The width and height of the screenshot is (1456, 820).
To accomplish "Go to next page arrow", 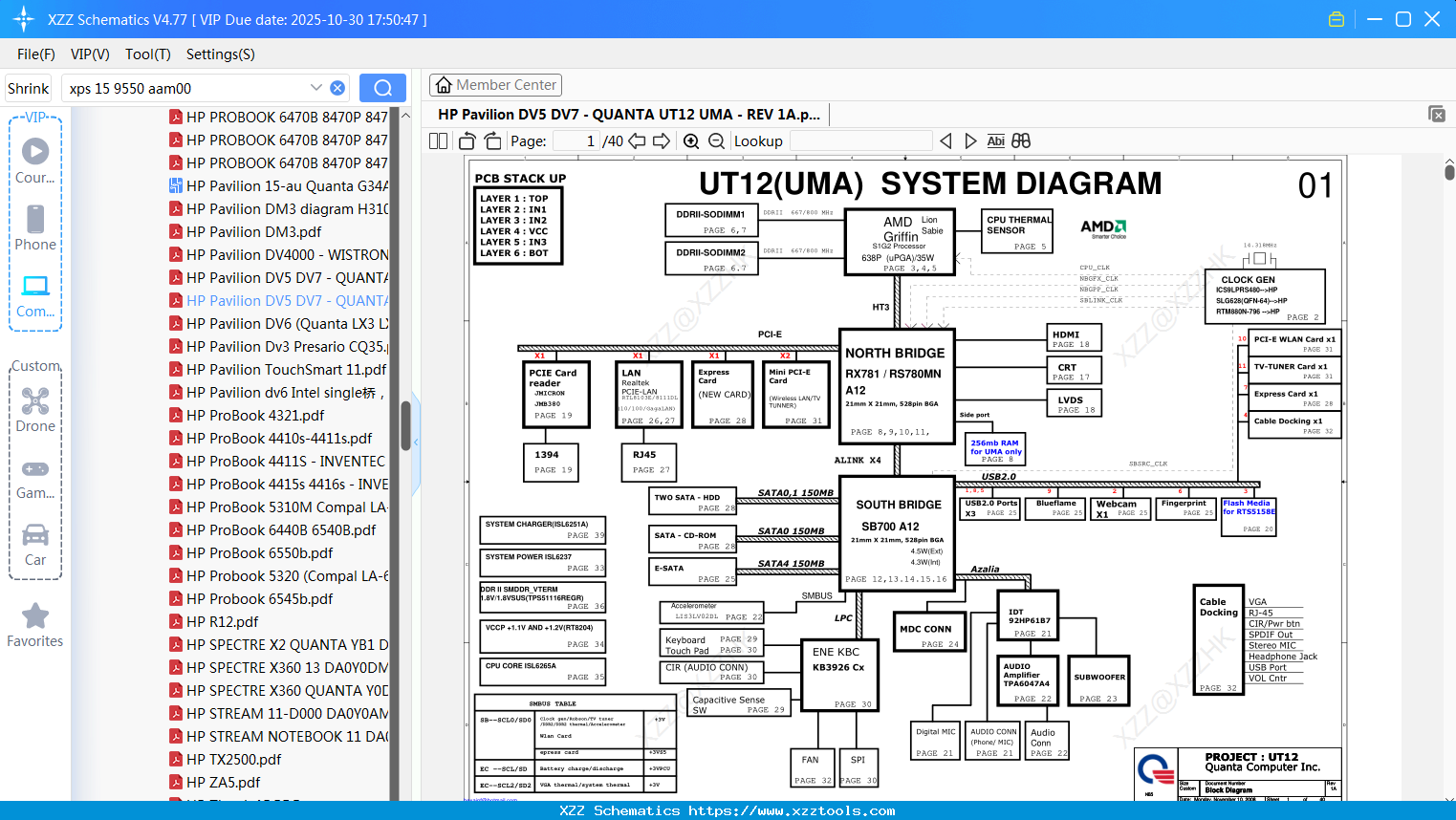I will pyautogui.click(x=662, y=140).
